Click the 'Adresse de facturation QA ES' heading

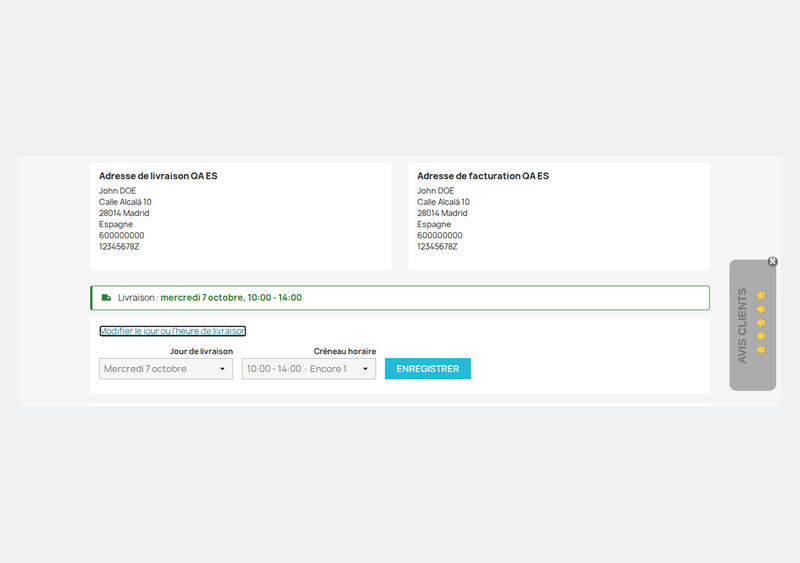coord(483,176)
